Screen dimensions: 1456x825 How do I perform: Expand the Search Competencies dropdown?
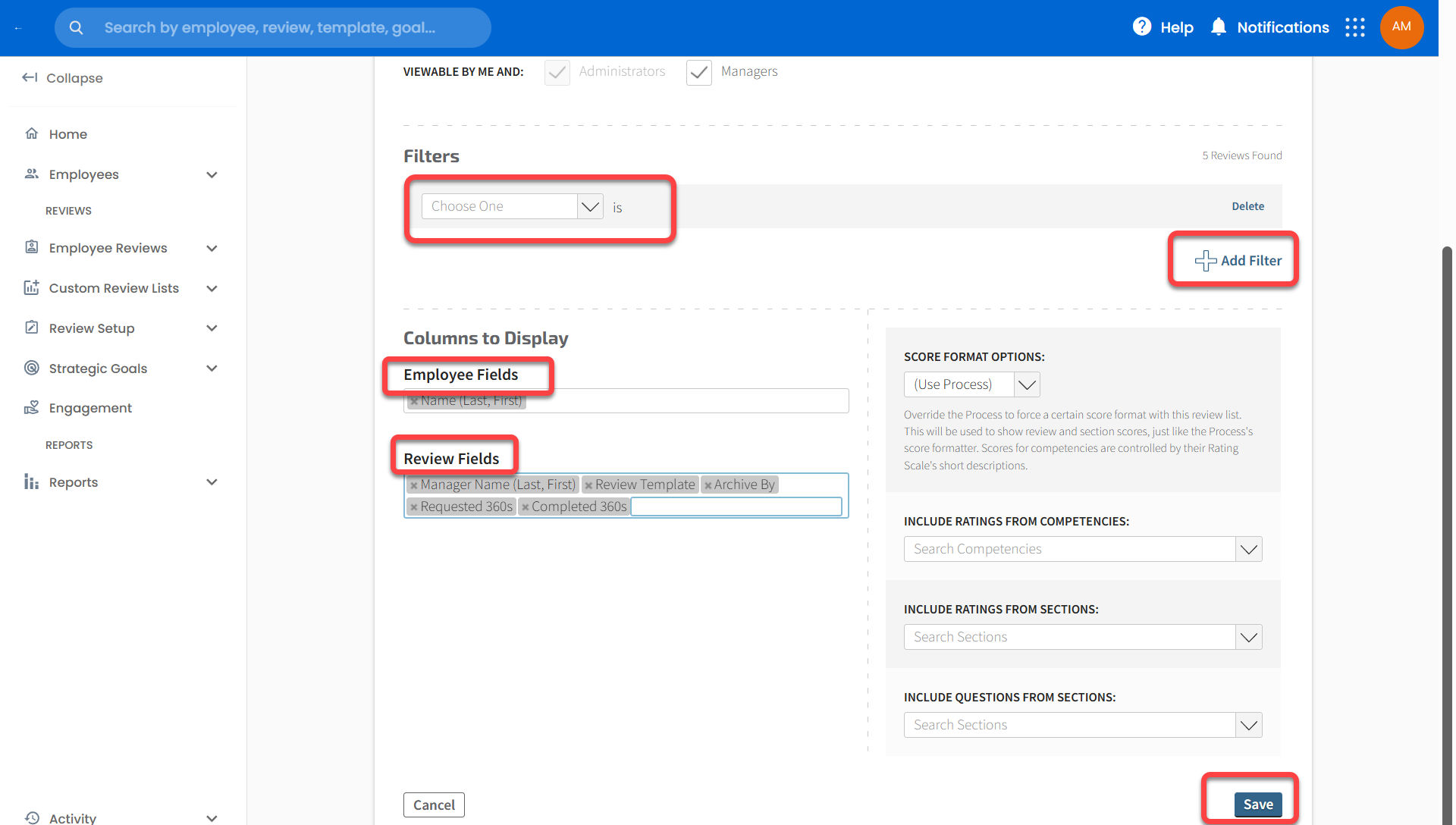[1248, 549]
